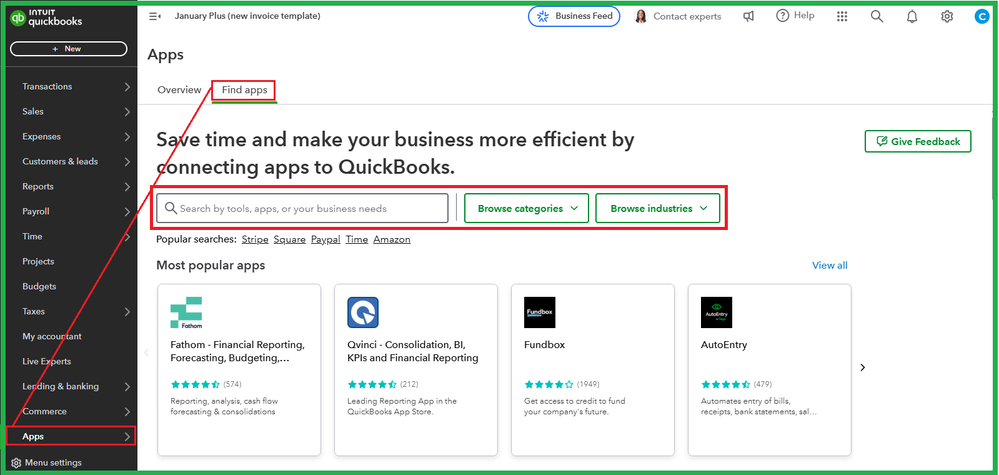Click the Fathom rating stars (574)
Screen dimensions: 999x475
point(196,385)
